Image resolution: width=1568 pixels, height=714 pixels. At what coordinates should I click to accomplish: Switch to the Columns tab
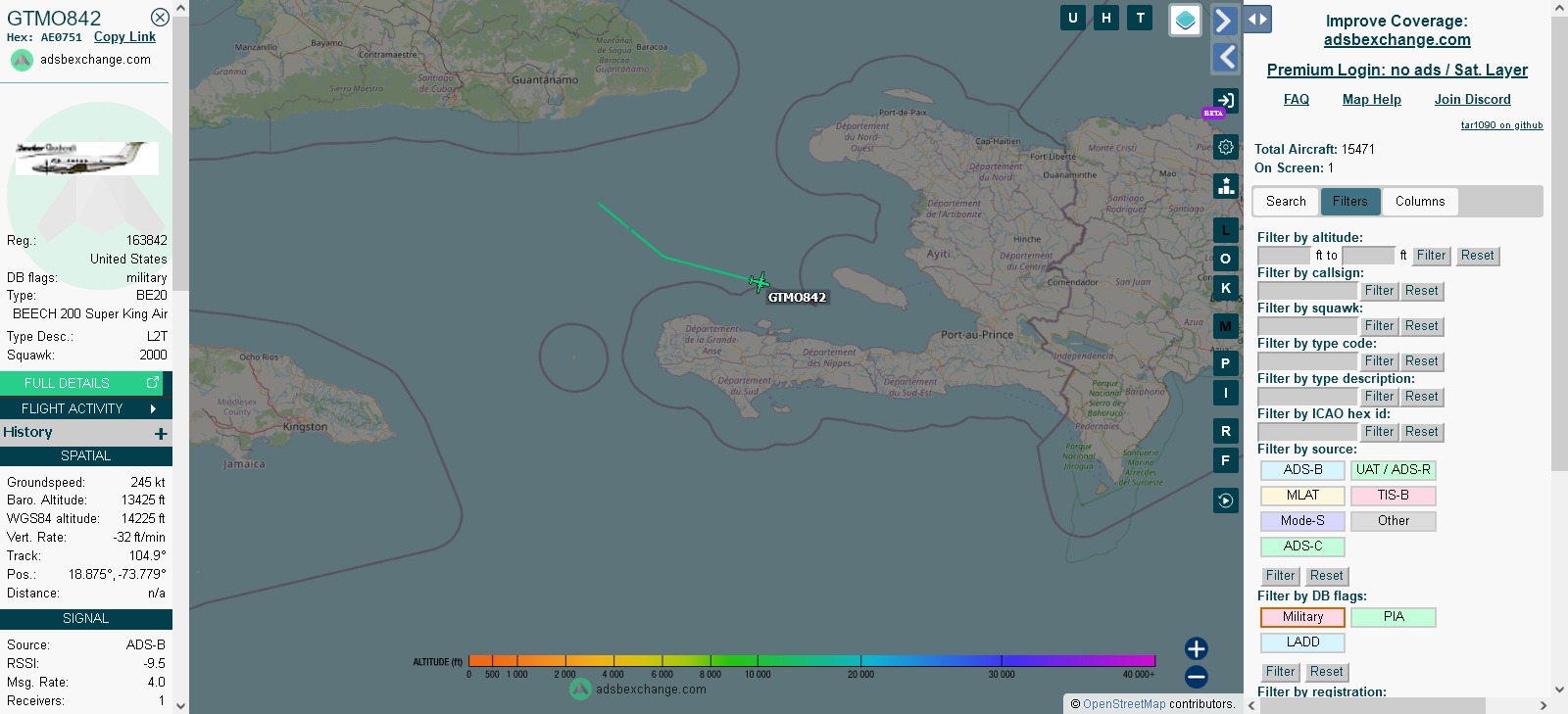1420,202
